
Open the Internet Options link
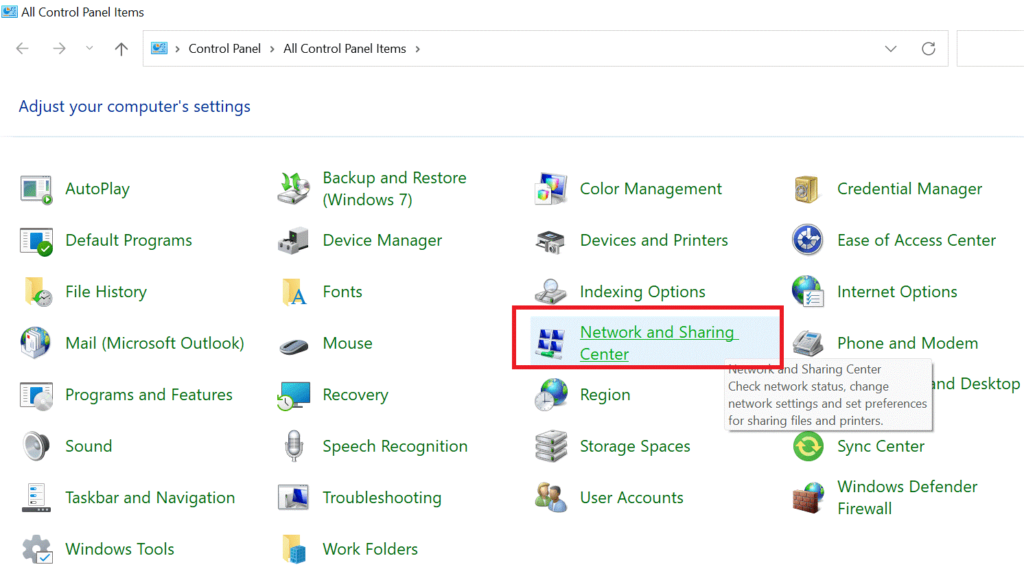(897, 291)
